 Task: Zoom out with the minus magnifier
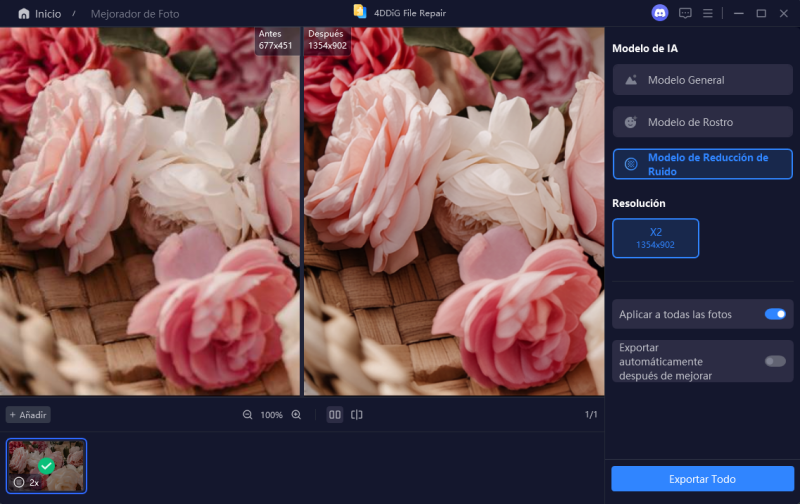click(x=247, y=415)
